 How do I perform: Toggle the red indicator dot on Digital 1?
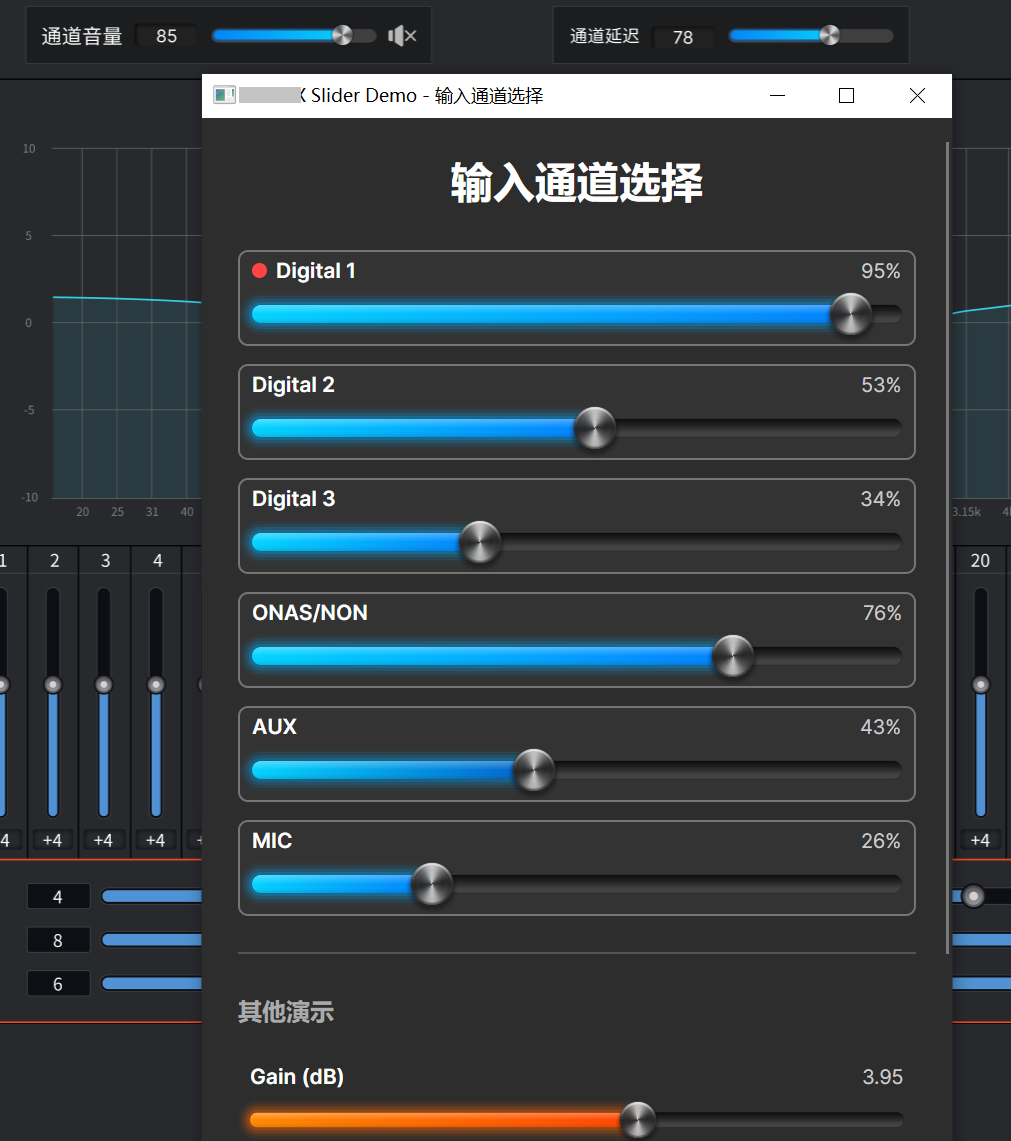point(260,270)
